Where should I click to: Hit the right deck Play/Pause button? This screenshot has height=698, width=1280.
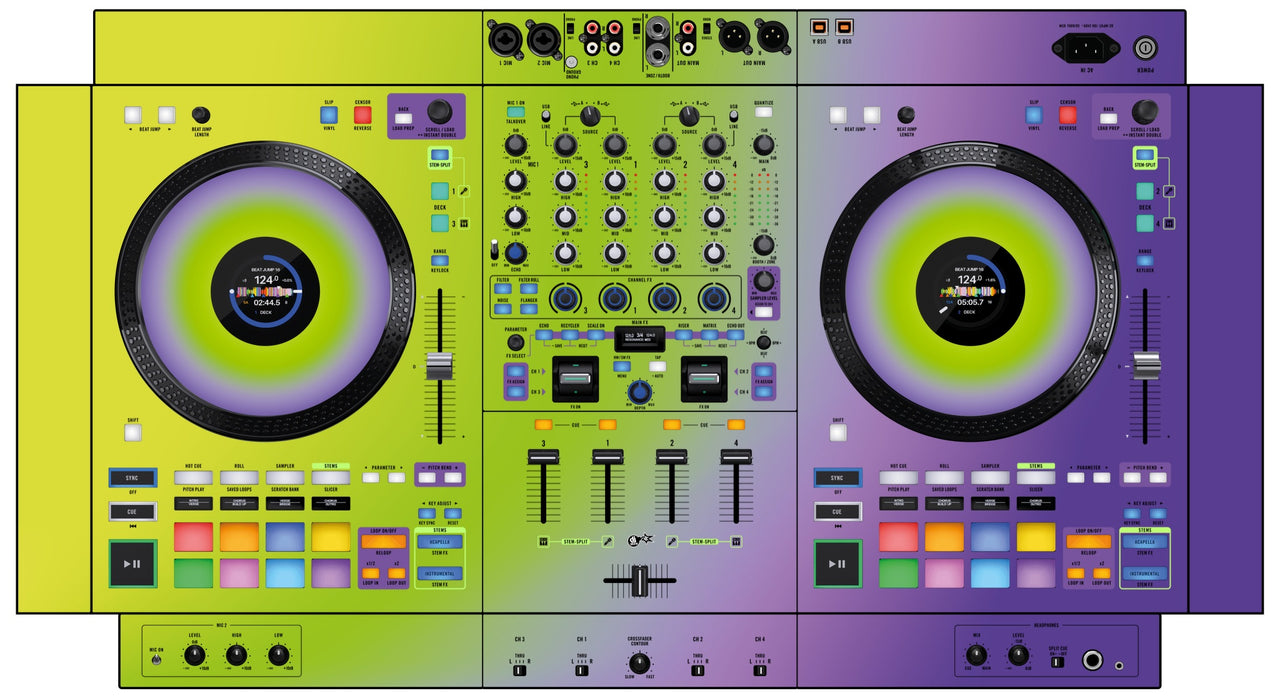click(837, 564)
